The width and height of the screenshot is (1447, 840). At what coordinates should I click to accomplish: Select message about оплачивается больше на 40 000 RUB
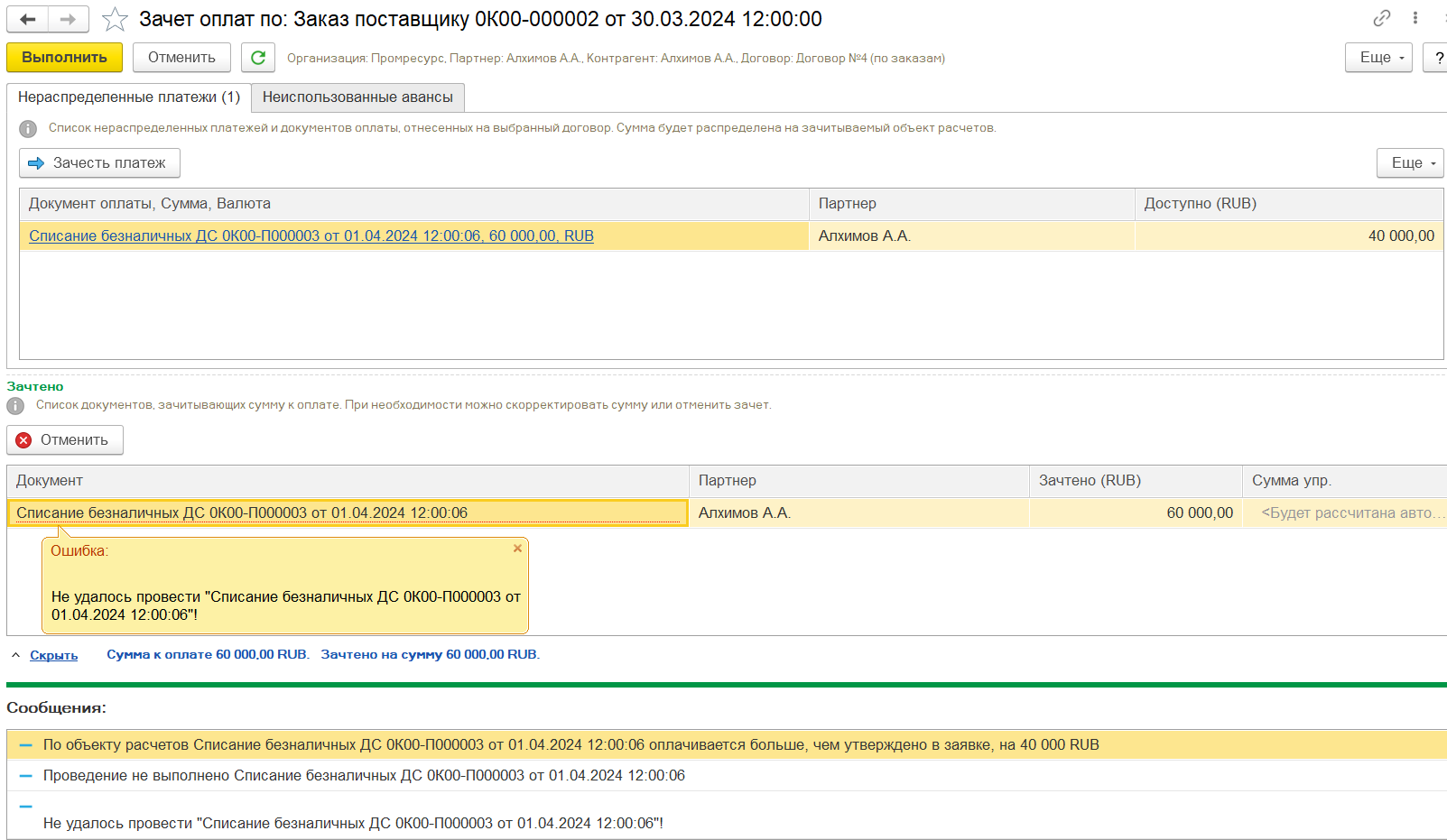[727, 744]
